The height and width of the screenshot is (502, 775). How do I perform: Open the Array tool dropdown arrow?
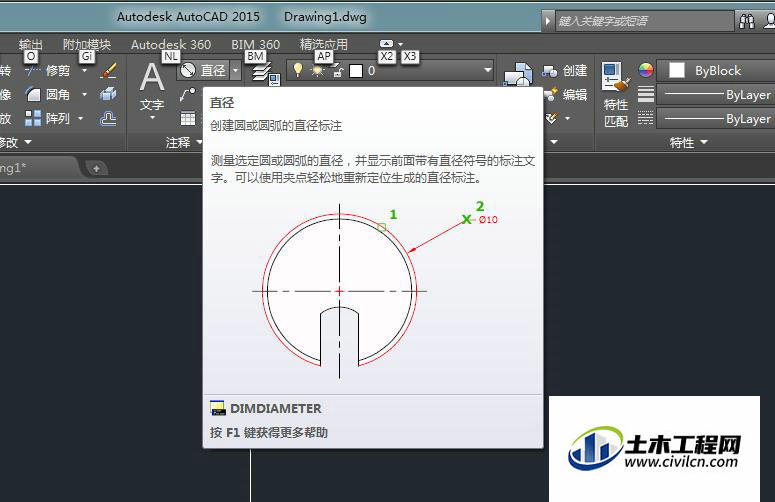[x=81, y=118]
